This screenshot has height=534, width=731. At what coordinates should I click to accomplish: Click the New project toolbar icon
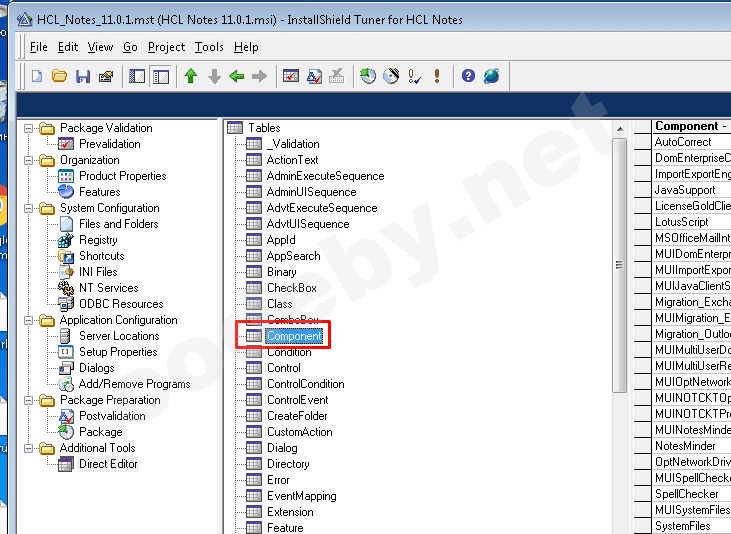pyautogui.click(x=37, y=76)
